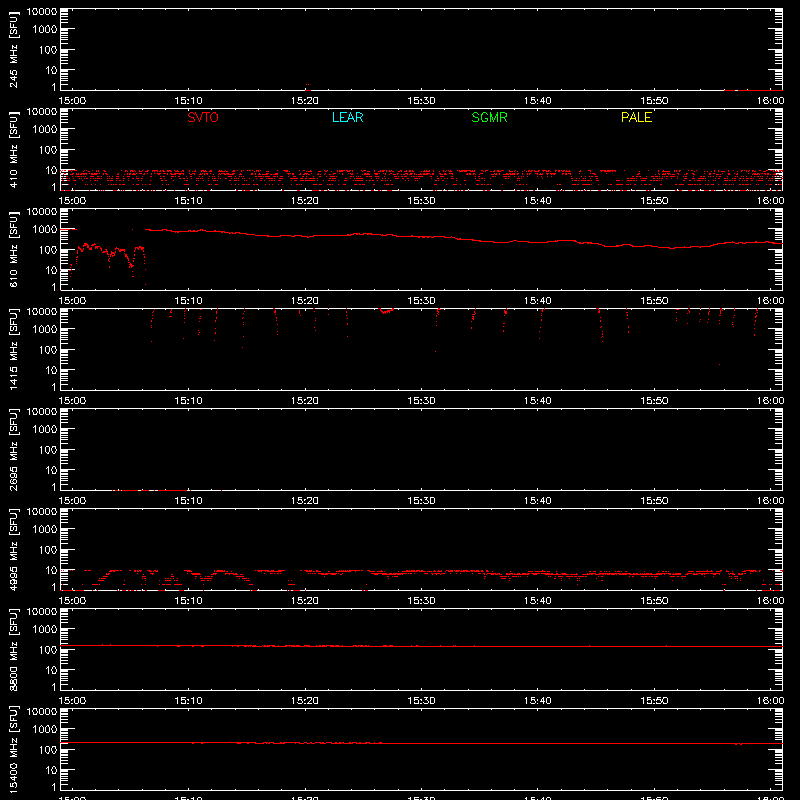Select the '245 MHz [SFU]' axis title
This screenshot has width=800, height=800.
pos(14,49)
